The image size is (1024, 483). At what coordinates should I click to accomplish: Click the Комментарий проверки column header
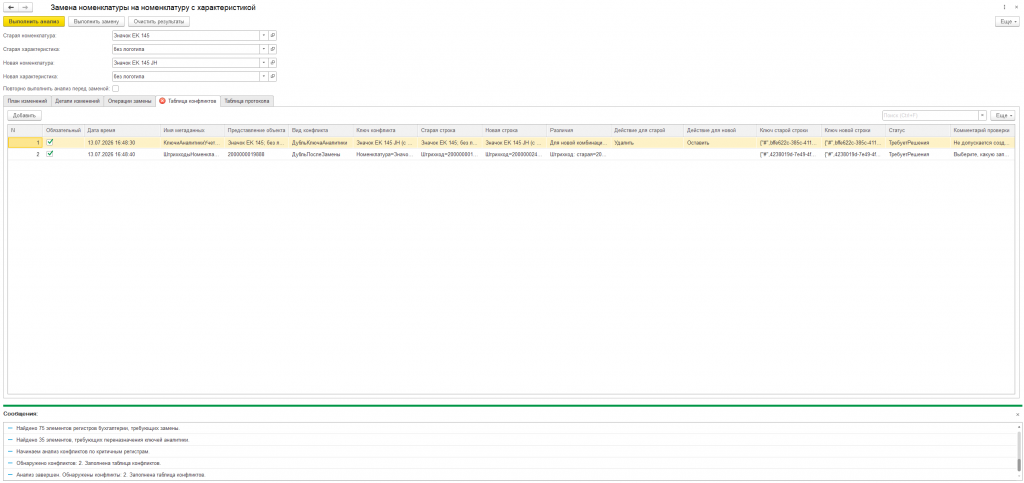(x=983, y=130)
